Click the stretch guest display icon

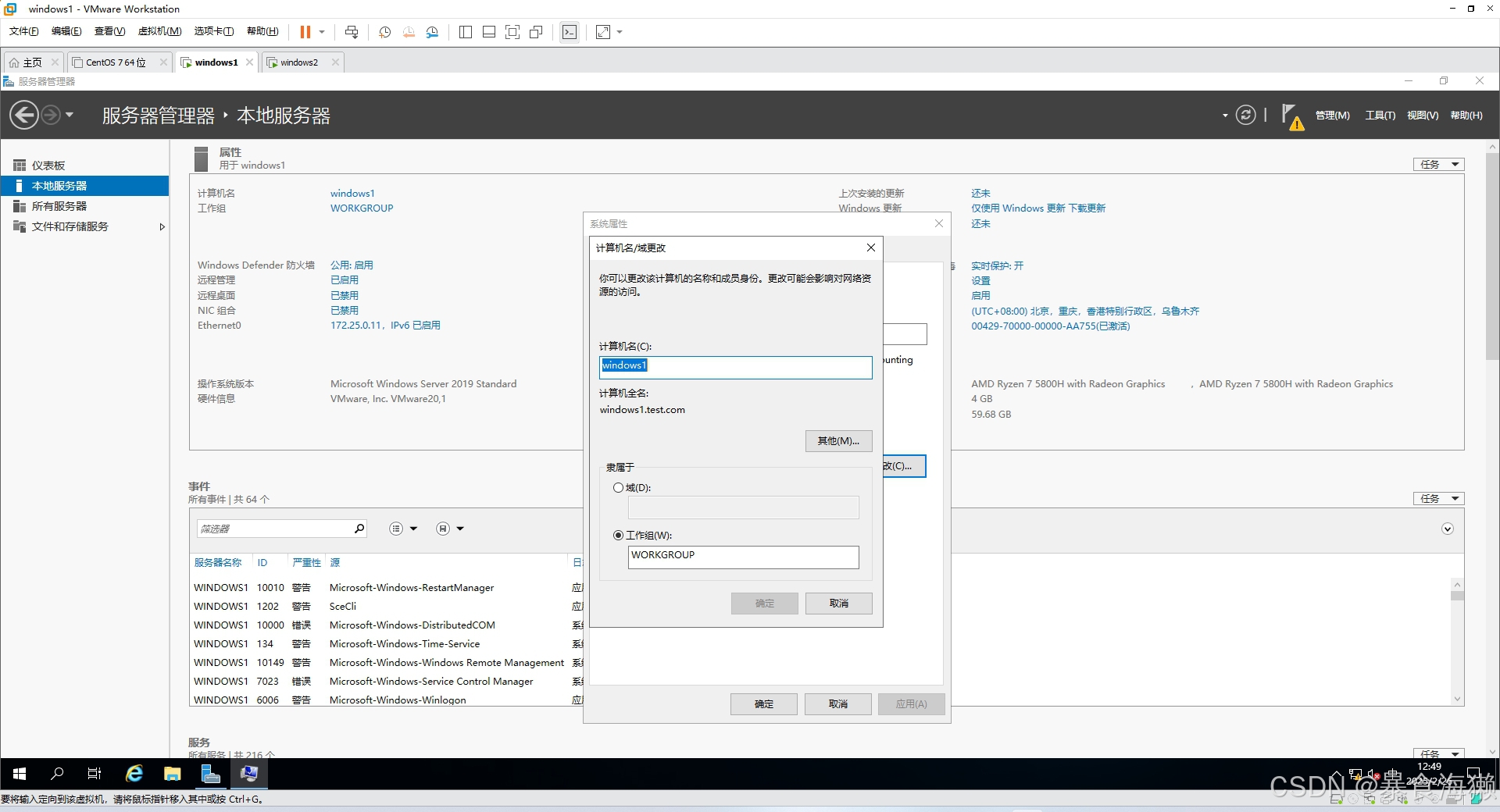click(603, 32)
